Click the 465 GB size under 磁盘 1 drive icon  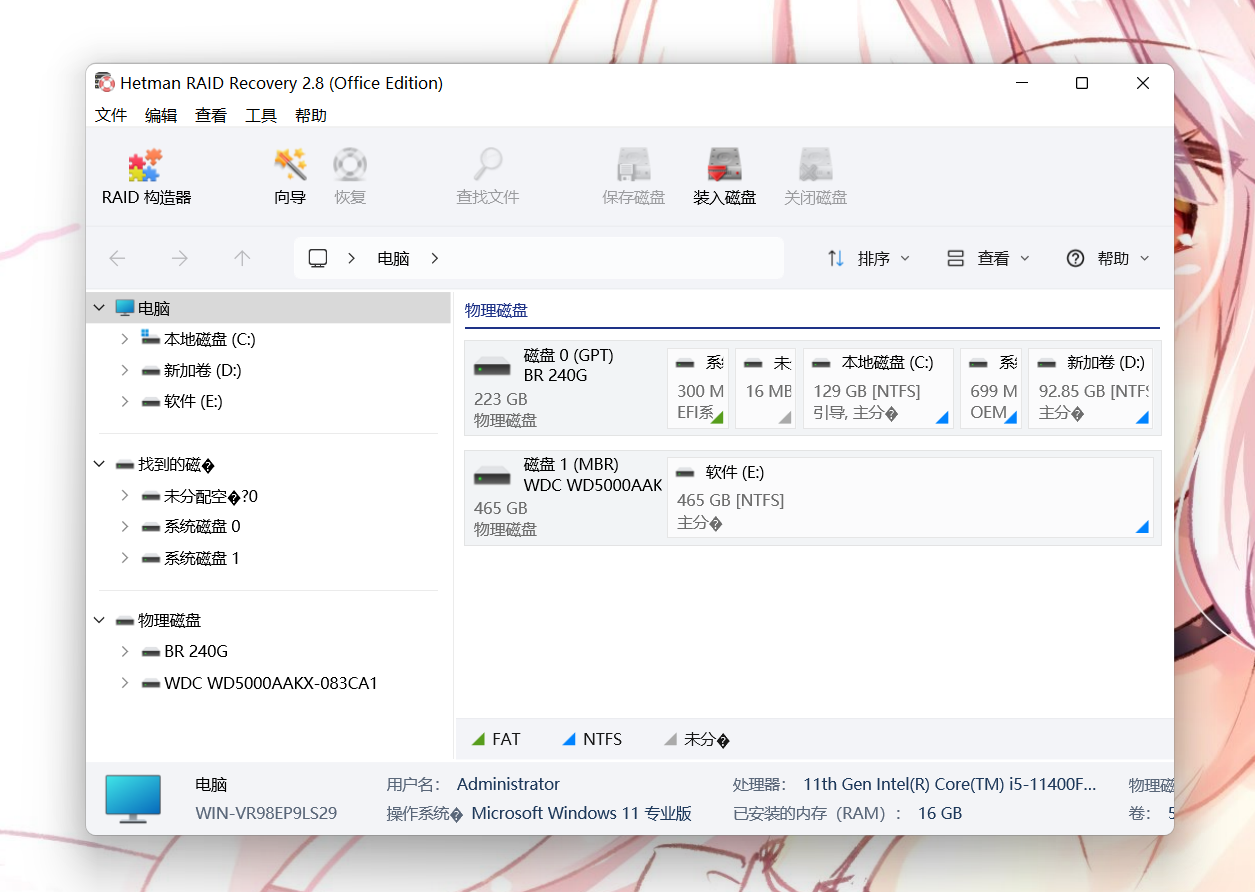[x=501, y=508]
